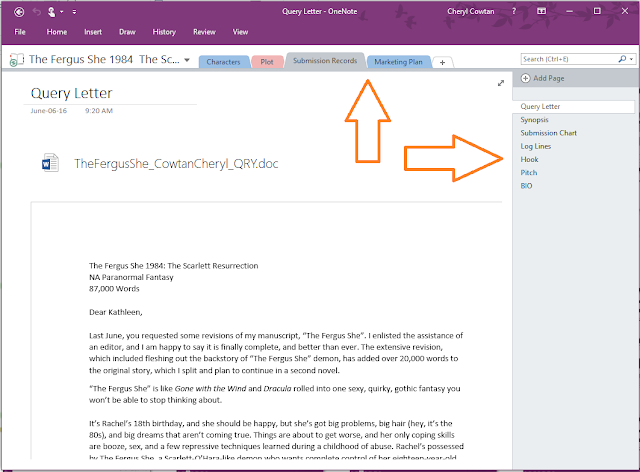Click the '87,000 Words' line
This screenshot has height=472, width=640.
[114, 289]
